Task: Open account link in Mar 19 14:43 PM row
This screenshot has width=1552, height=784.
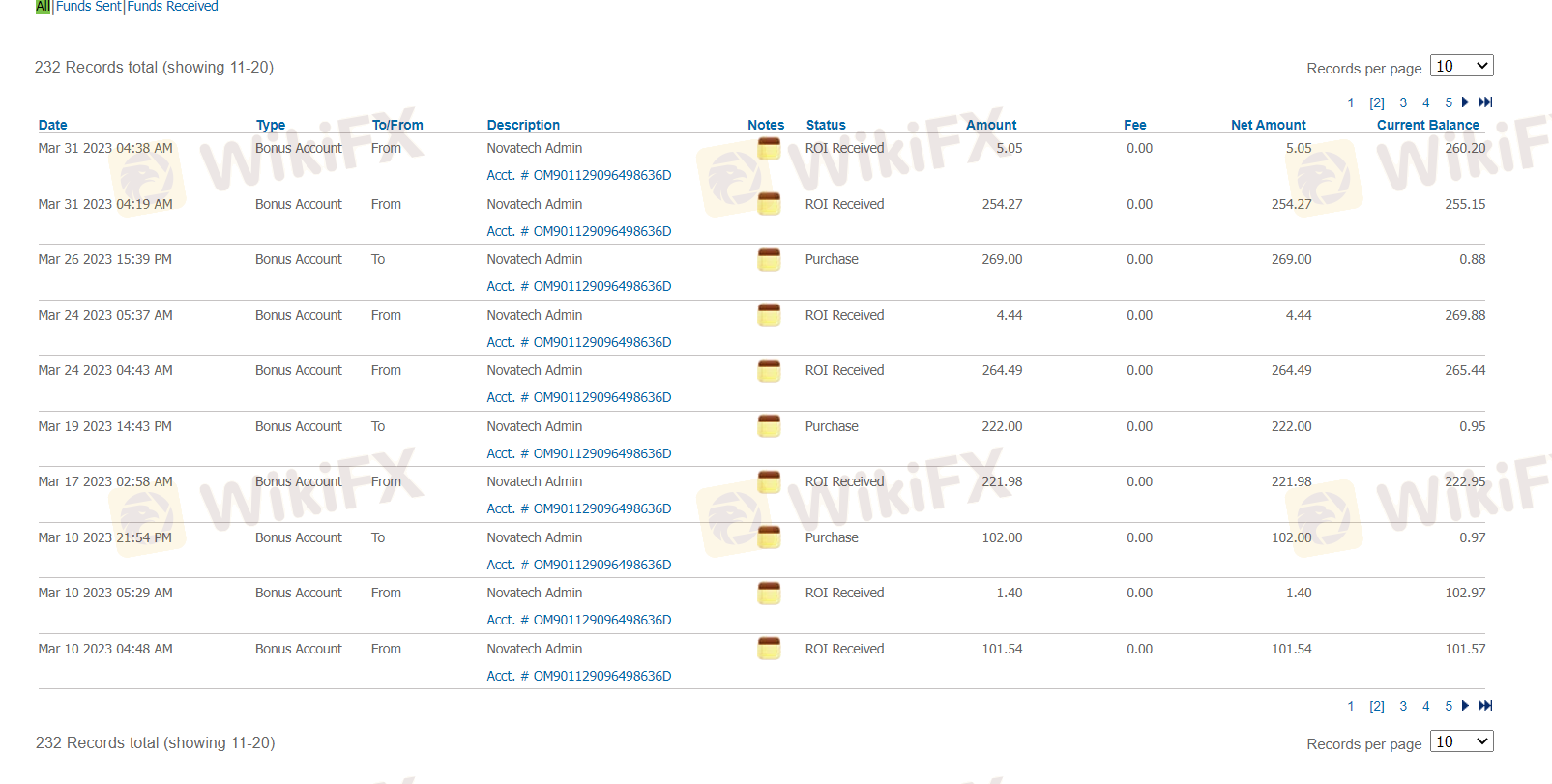Action: pyautogui.click(x=579, y=454)
